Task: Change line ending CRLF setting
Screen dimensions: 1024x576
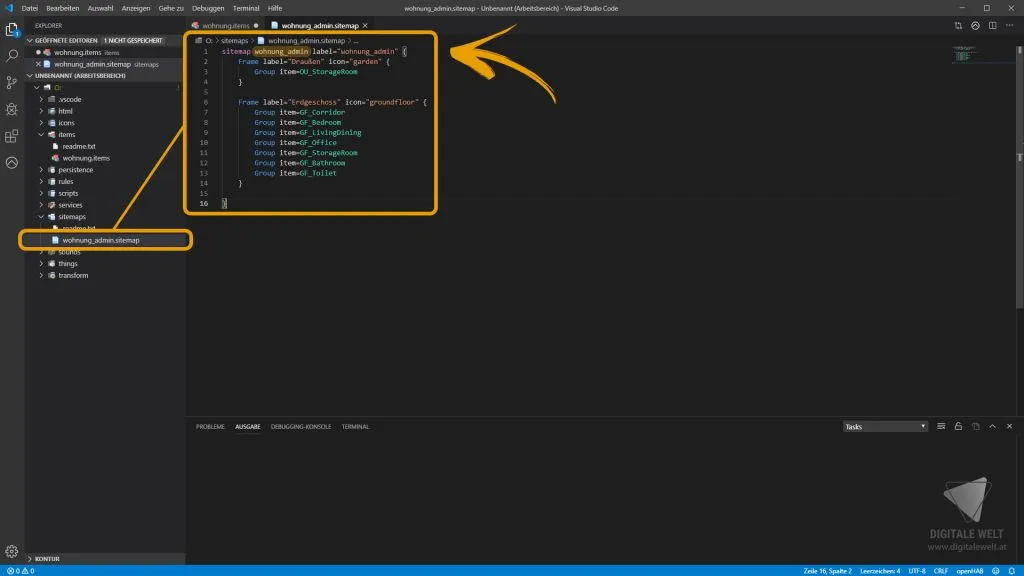Action: (940, 571)
